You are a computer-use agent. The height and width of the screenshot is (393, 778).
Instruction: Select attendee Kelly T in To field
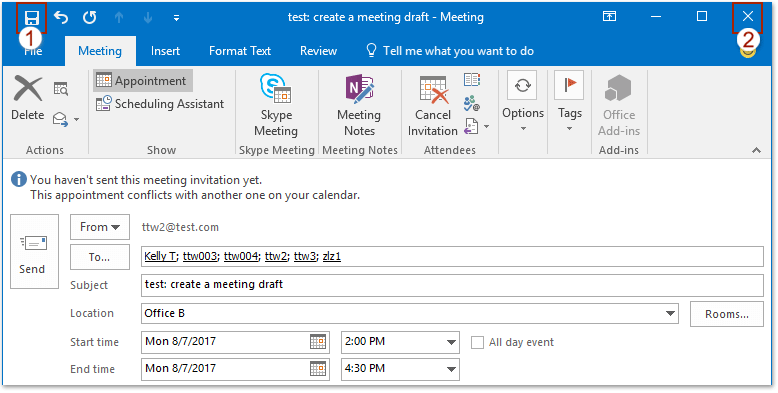pyautogui.click(x=160, y=257)
